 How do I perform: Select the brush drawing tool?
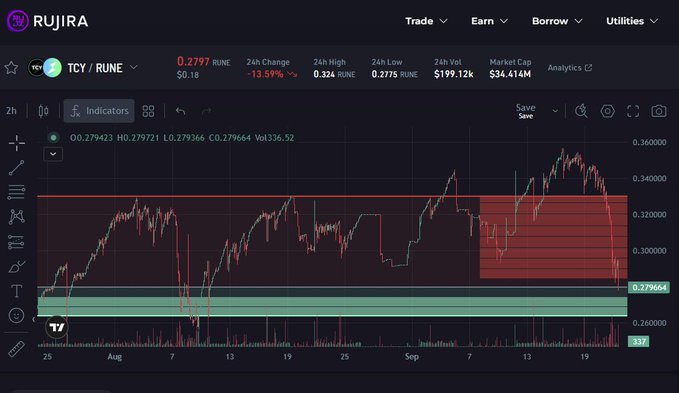(16, 267)
